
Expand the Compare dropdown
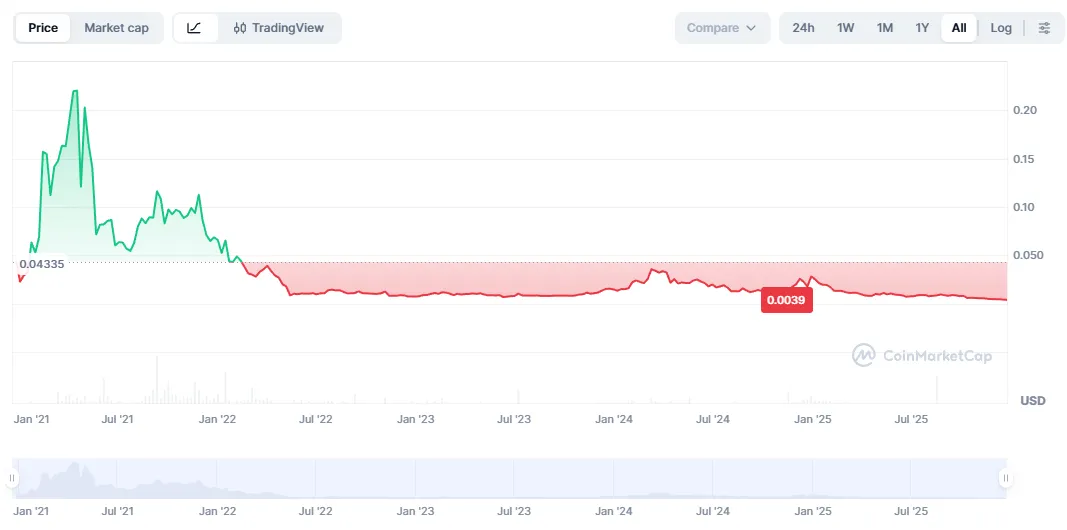pyautogui.click(x=722, y=28)
